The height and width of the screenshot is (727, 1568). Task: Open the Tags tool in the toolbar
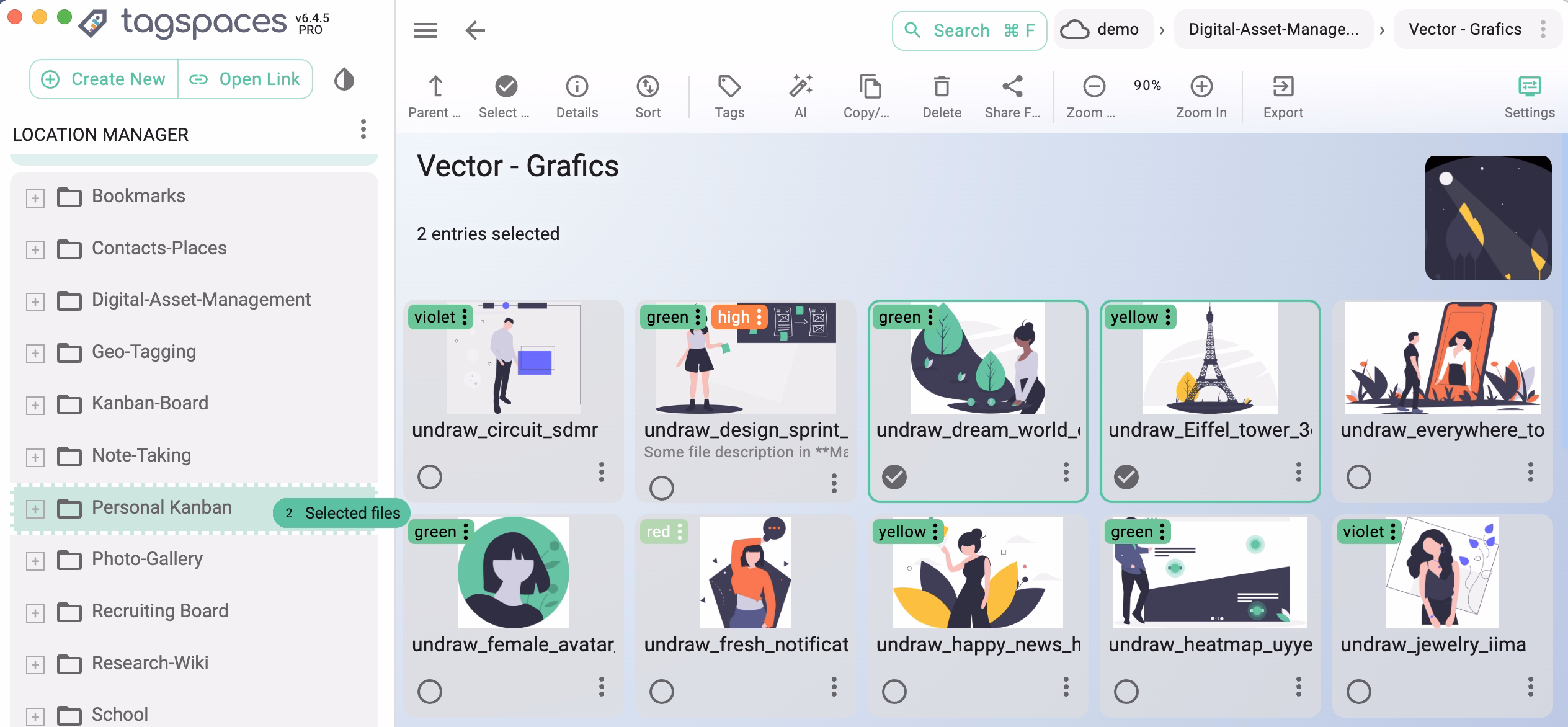(729, 94)
